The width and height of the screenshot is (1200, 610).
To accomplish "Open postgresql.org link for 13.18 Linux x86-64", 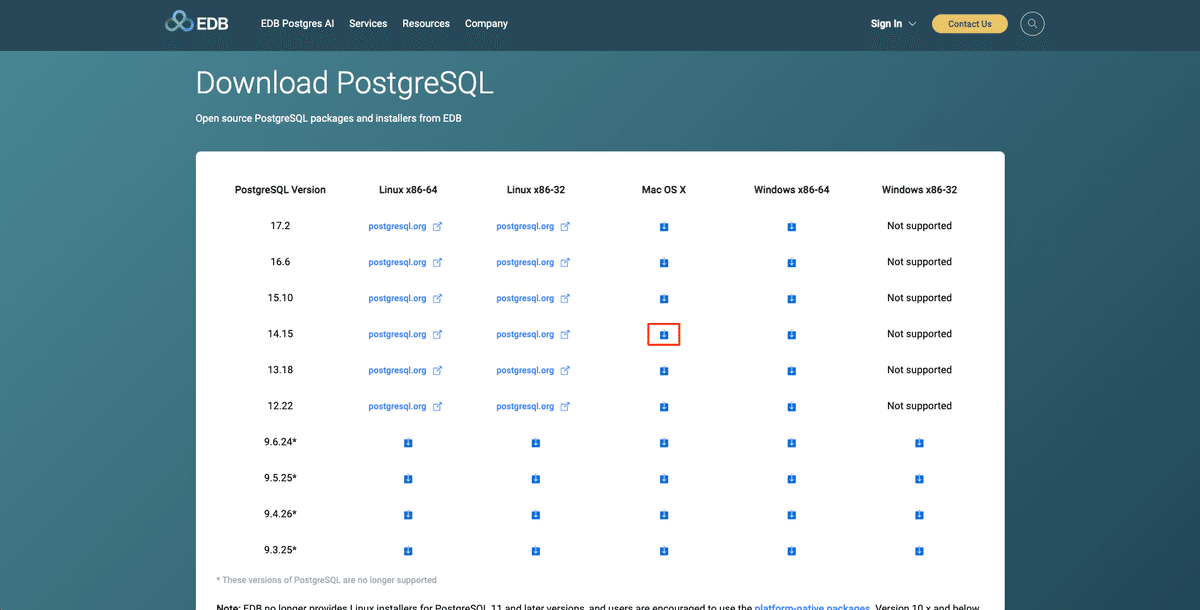I will click(x=405, y=370).
